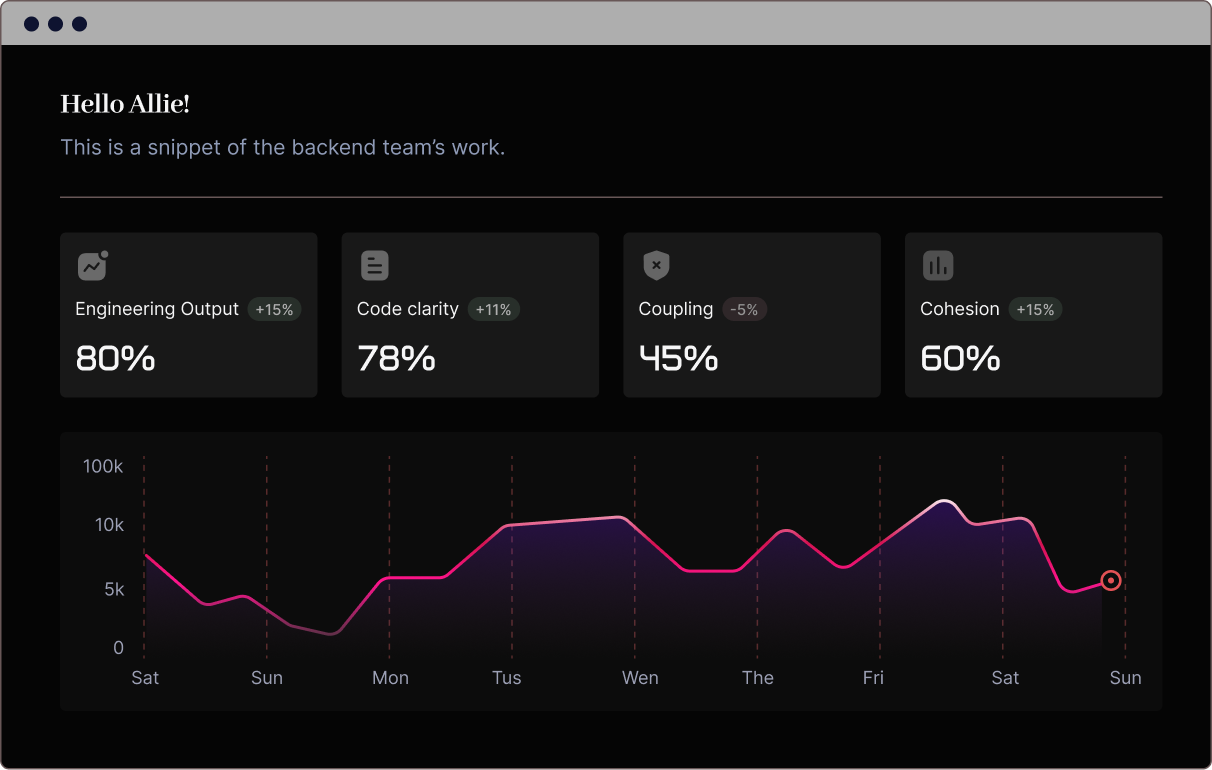Viewport: 1212px width, 770px height.
Task: Click the 0 y-axis label
Action: coord(119,648)
